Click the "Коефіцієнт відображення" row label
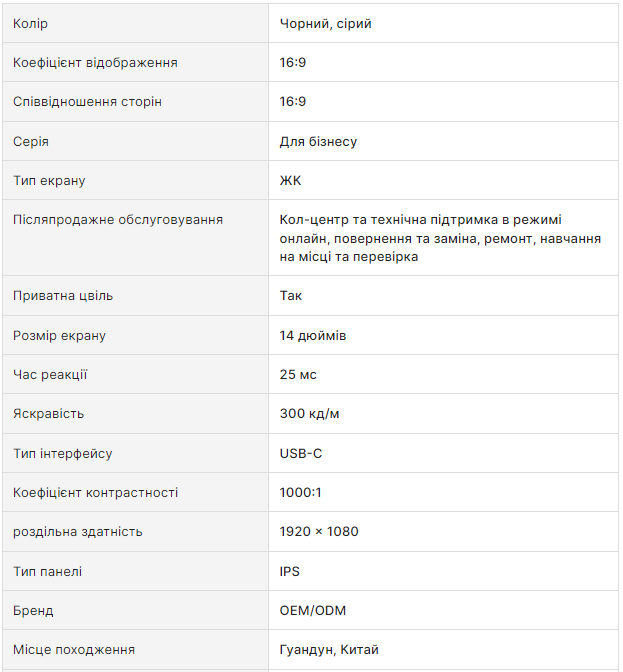Image resolution: width=623 pixels, height=672 pixels. (x=95, y=62)
